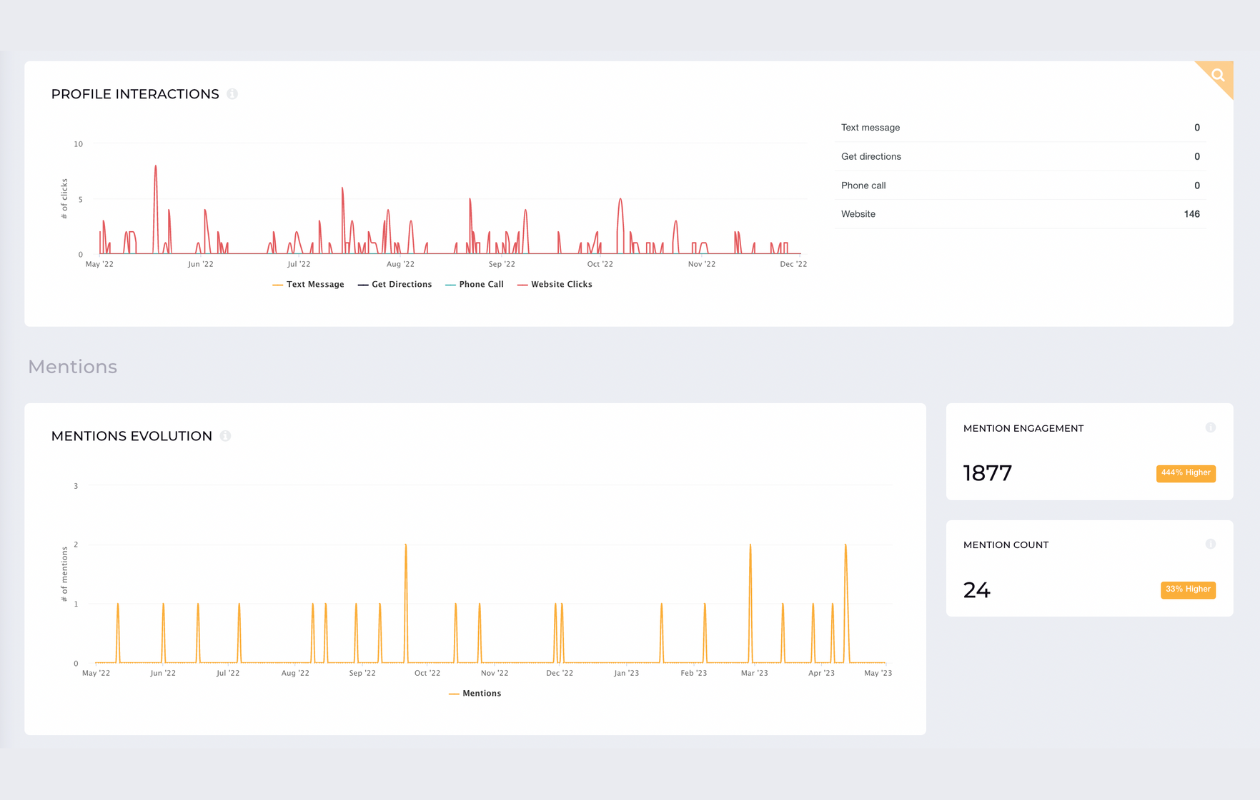This screenshot has height=800, width=1260.
Task: Click the MENTION COUNT label
Action: click(x=1006, y=545)
